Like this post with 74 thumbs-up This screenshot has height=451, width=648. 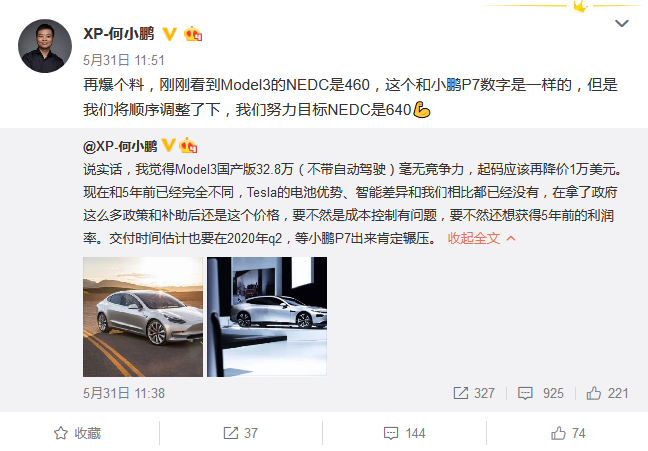(568, 433)
